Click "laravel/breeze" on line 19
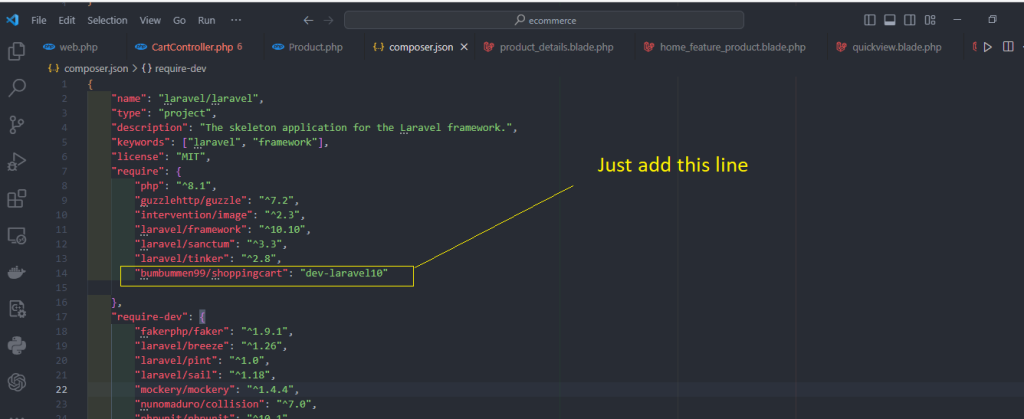 click(x=183, y=346)
